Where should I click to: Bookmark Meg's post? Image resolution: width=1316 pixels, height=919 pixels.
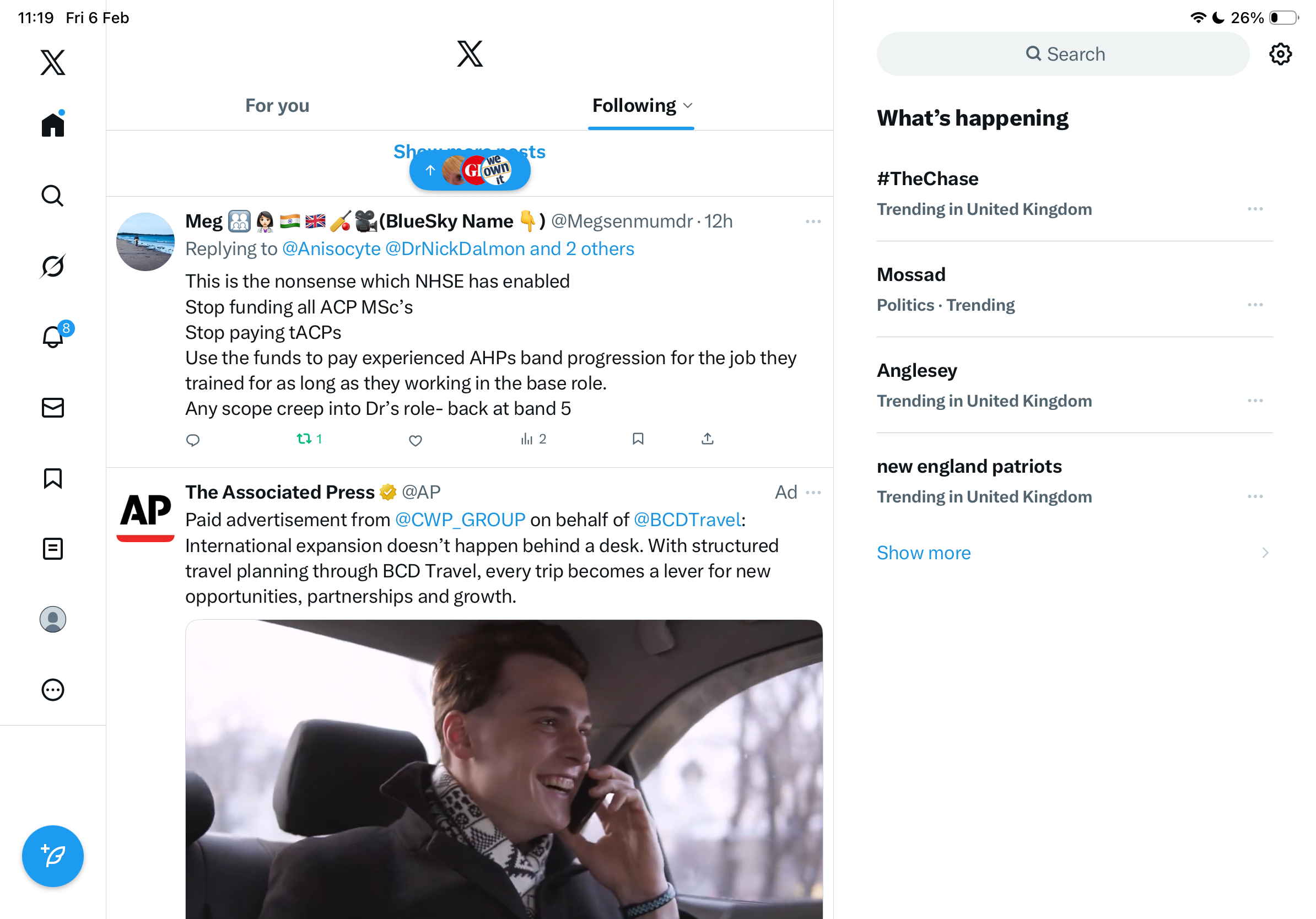click(x=638, y=439)
